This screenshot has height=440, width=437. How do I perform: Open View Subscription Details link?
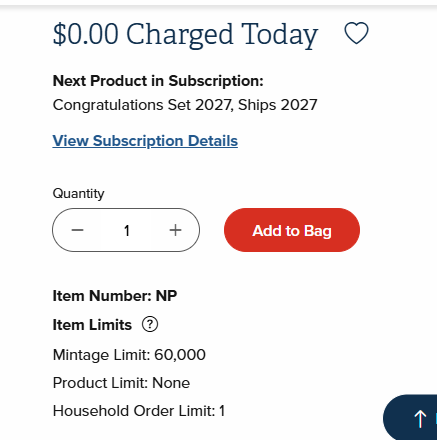pyautogui.click(x=145, y=141)
